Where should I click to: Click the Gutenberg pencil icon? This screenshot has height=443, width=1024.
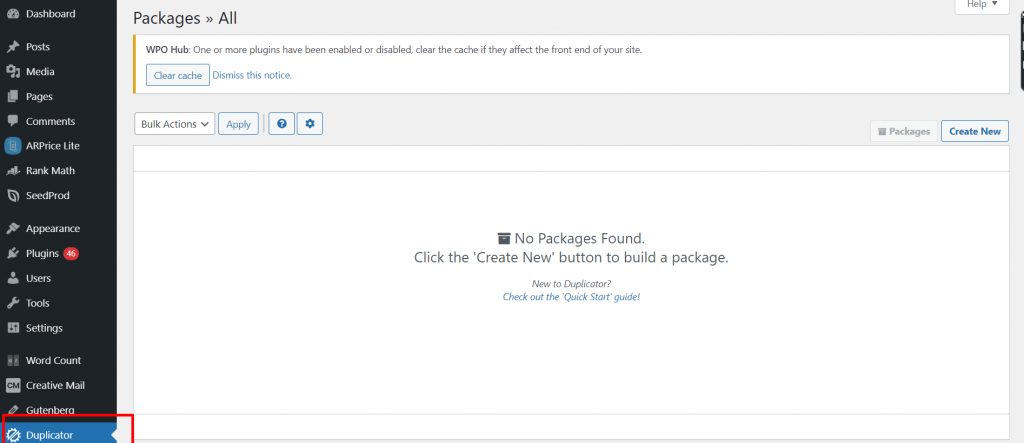(13, 410)
